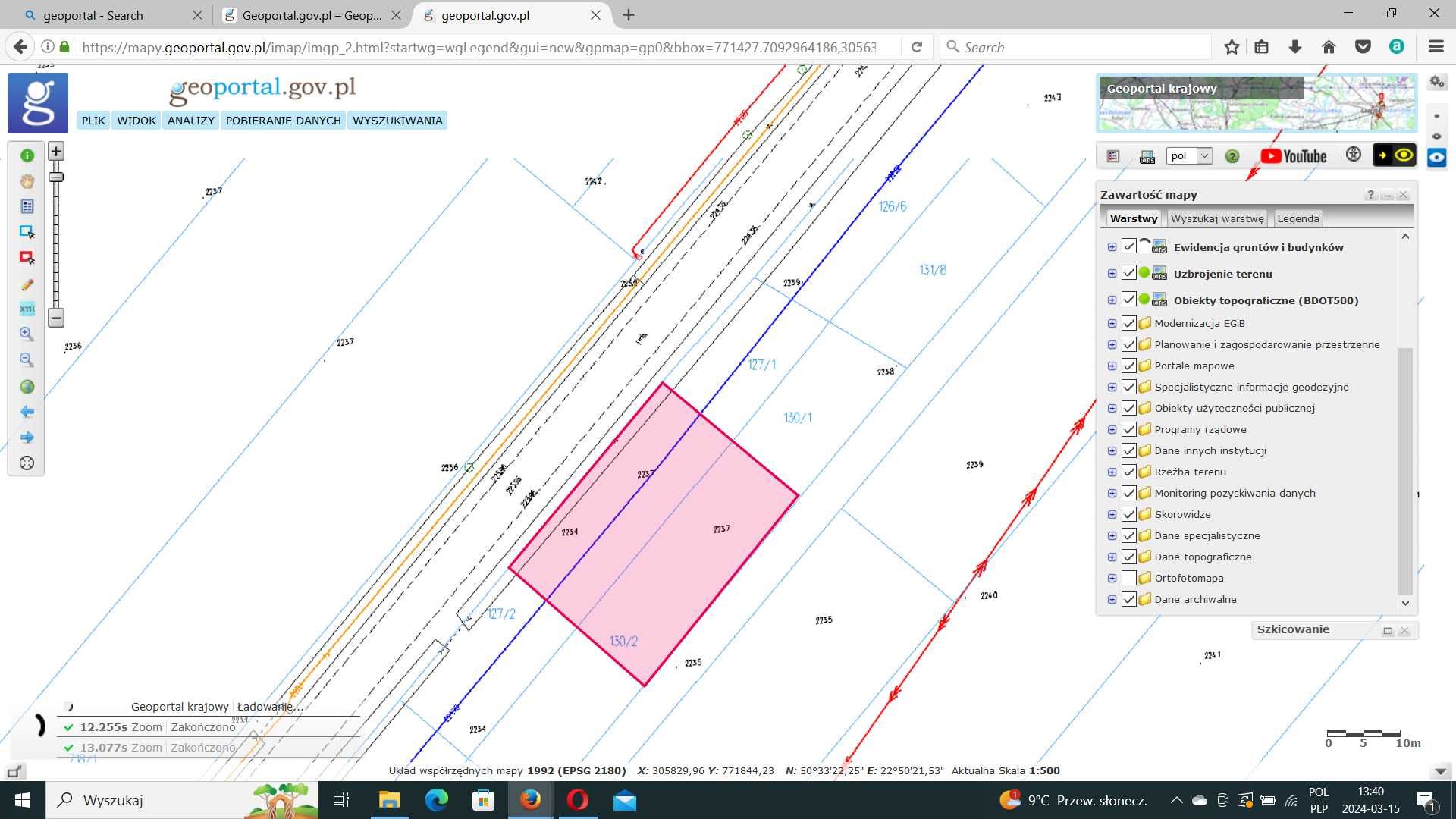
Task: Toggle Portale mapowe checkbox
Action: pyautogui.click(x=1129, y=366)
